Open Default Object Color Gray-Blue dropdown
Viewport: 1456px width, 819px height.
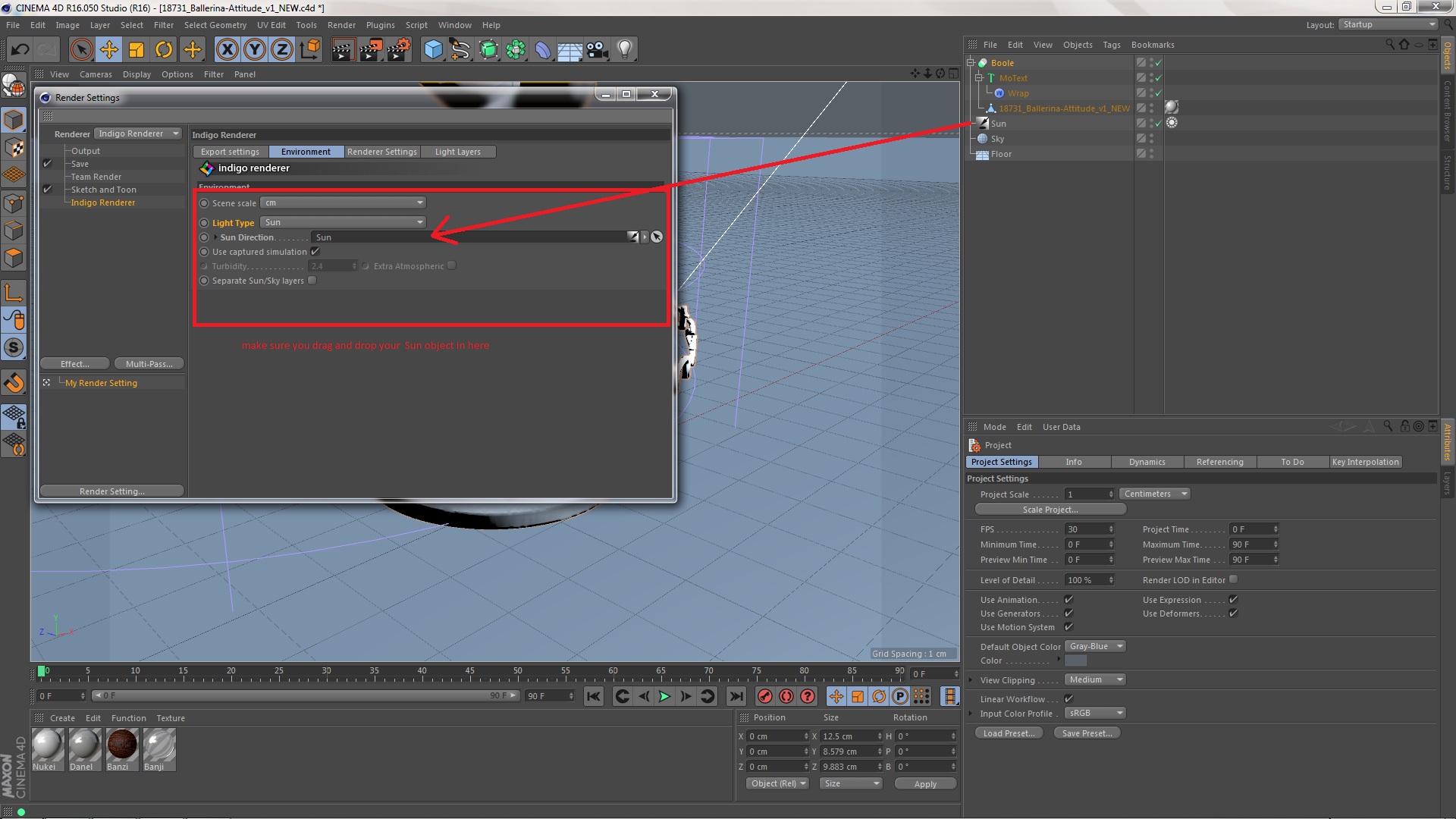[1095, 646]
